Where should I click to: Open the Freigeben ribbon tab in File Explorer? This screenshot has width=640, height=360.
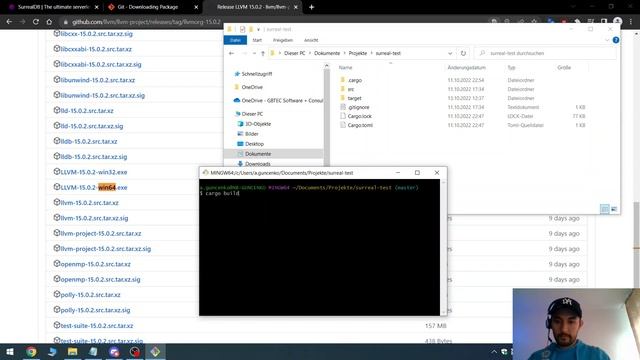283,40
